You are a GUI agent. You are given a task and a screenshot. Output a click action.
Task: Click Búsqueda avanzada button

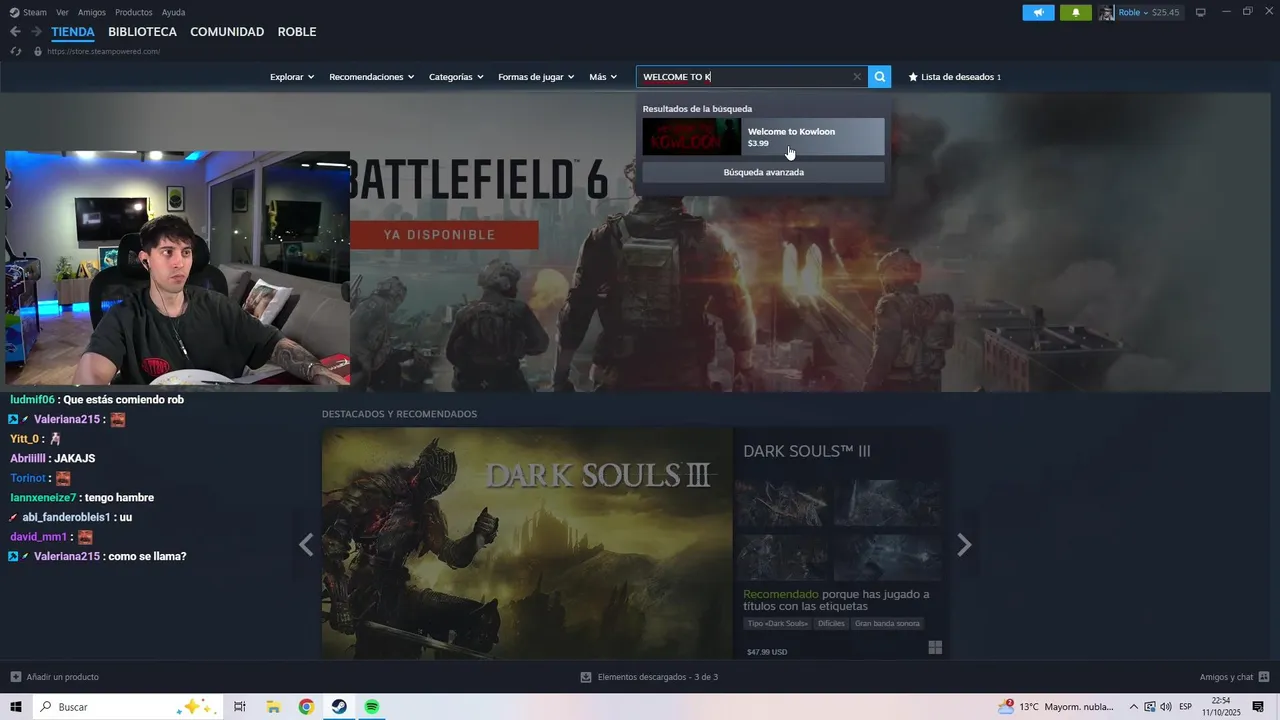(763, 172)
